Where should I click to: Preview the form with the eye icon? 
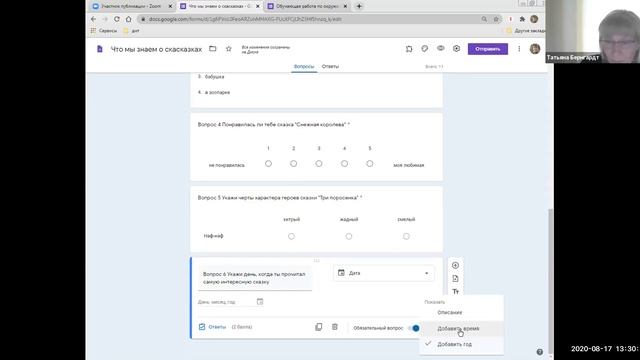pyautogui.click(x=441, y=49)
